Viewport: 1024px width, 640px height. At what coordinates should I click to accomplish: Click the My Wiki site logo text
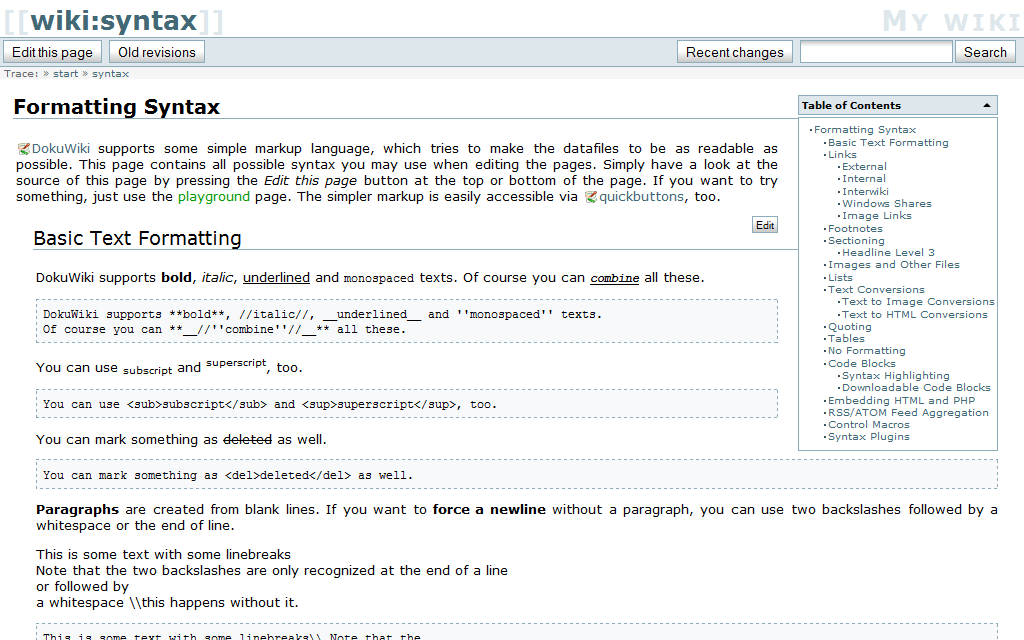(951, 21)
